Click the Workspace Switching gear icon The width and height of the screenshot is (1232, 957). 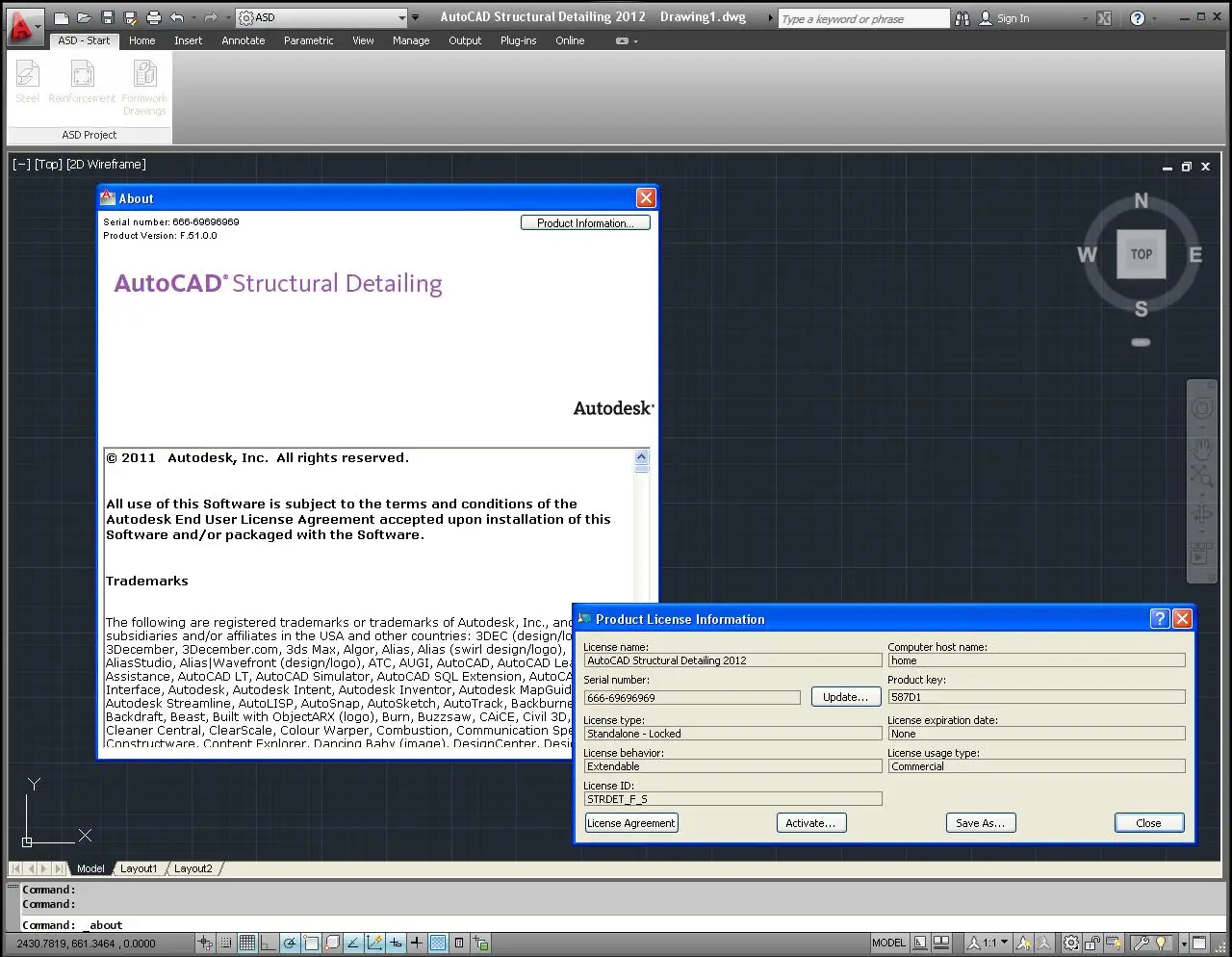[1071, 943]
